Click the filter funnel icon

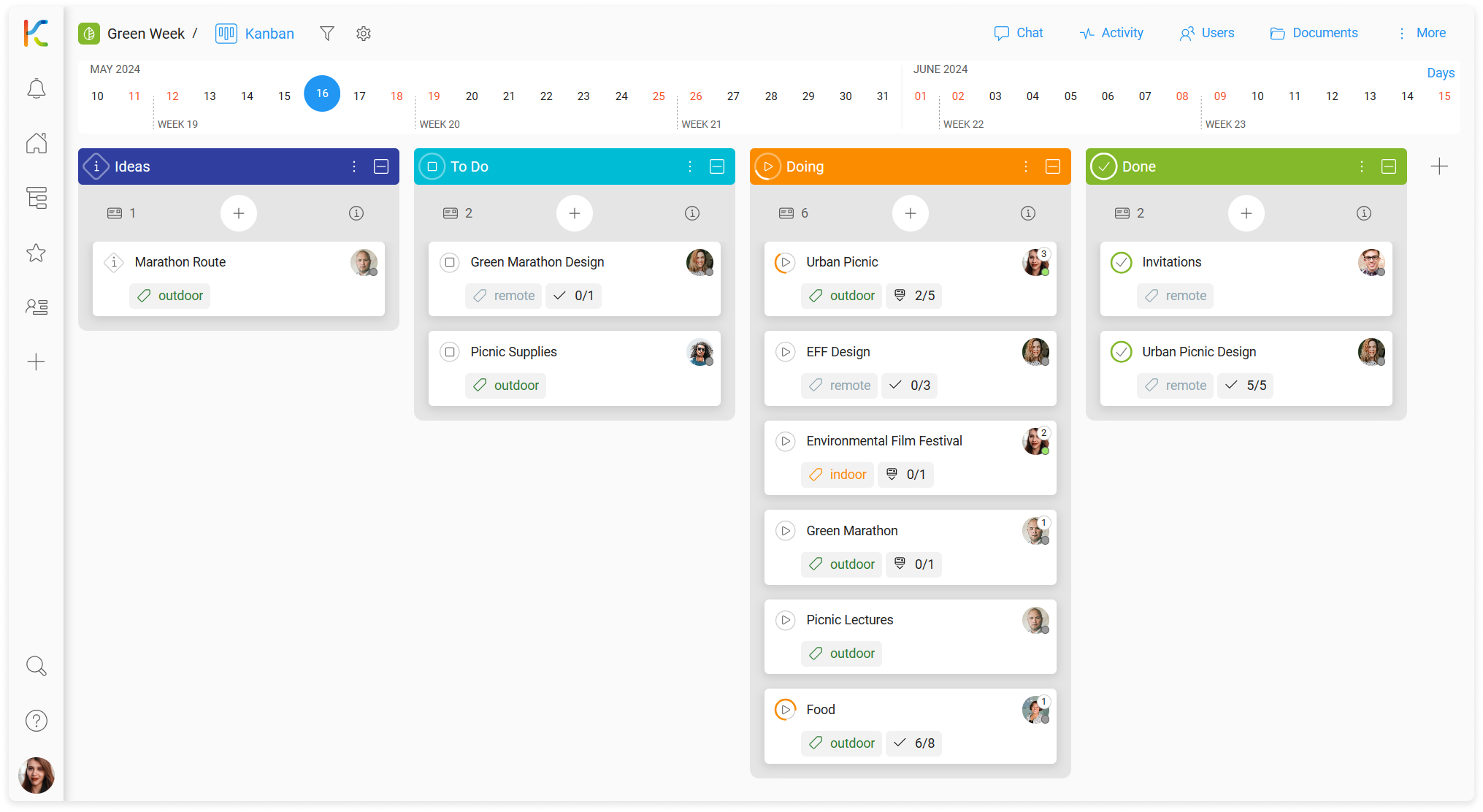(327, 34)
